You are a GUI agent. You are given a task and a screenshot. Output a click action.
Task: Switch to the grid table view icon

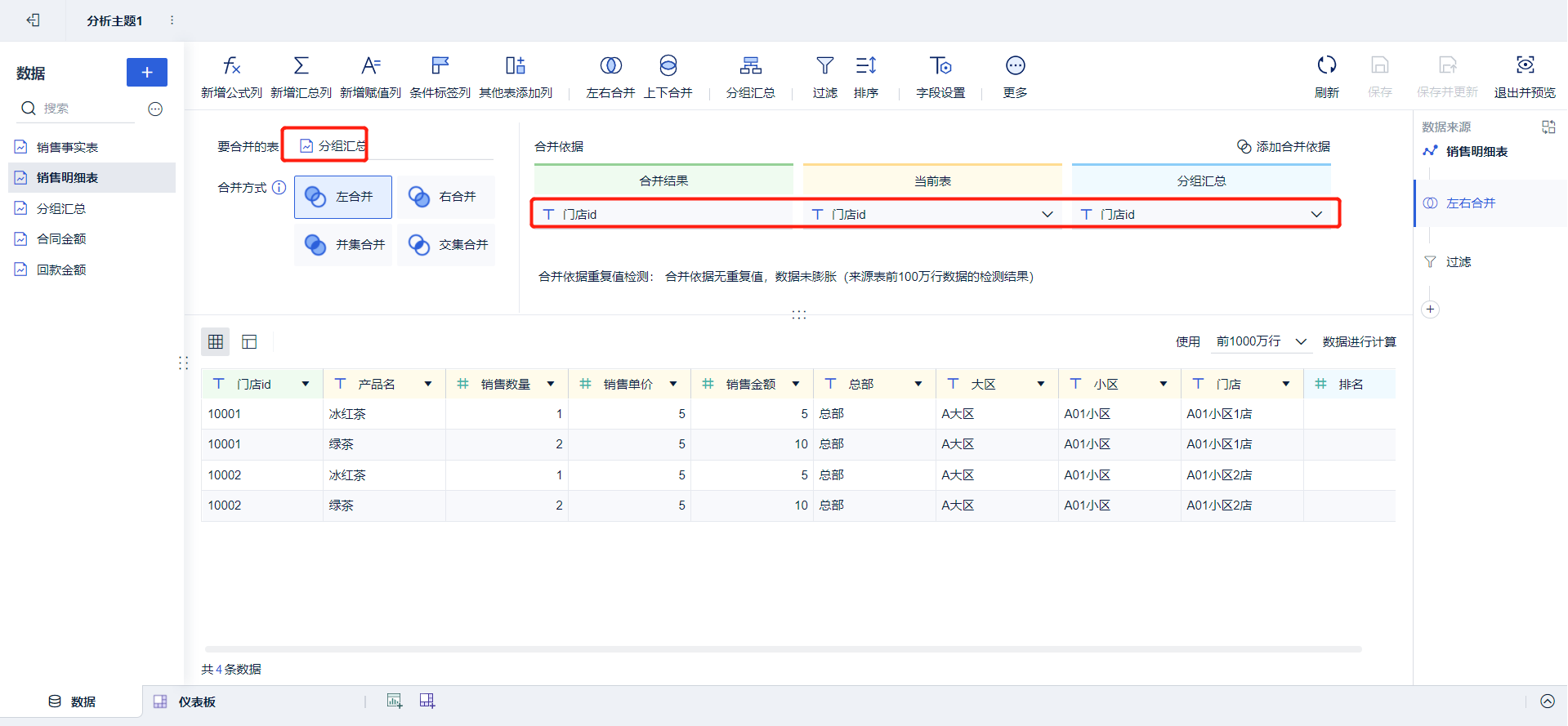216,341
